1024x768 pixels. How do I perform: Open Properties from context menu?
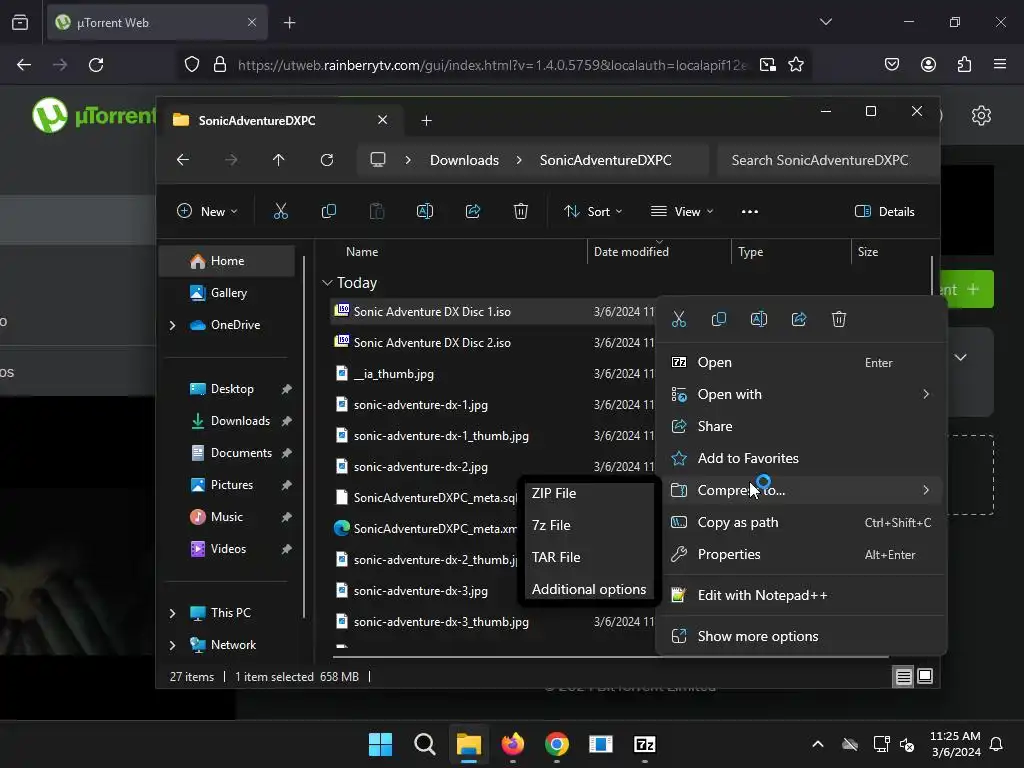(801, 554)
